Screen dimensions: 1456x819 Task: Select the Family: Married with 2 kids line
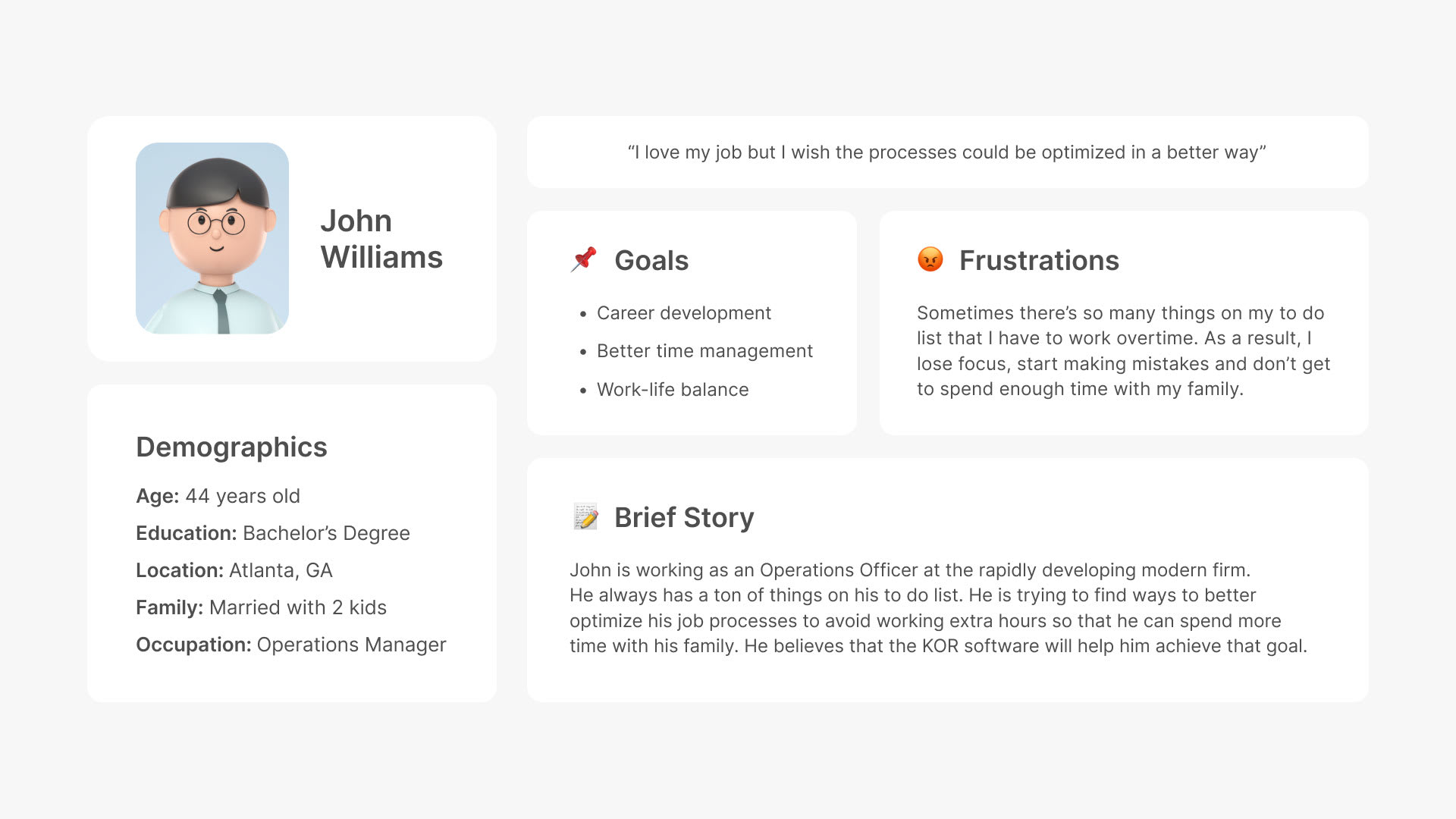click(261, 607)
